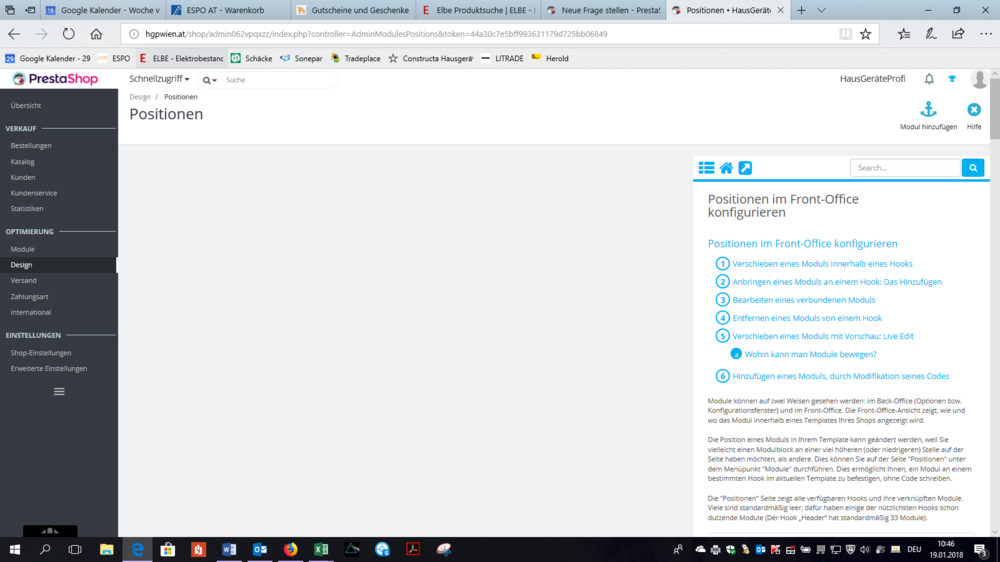Switch to ESPO AT Warenkorb tab
This screenshot has height=562, width=1000.
point(228,10)
